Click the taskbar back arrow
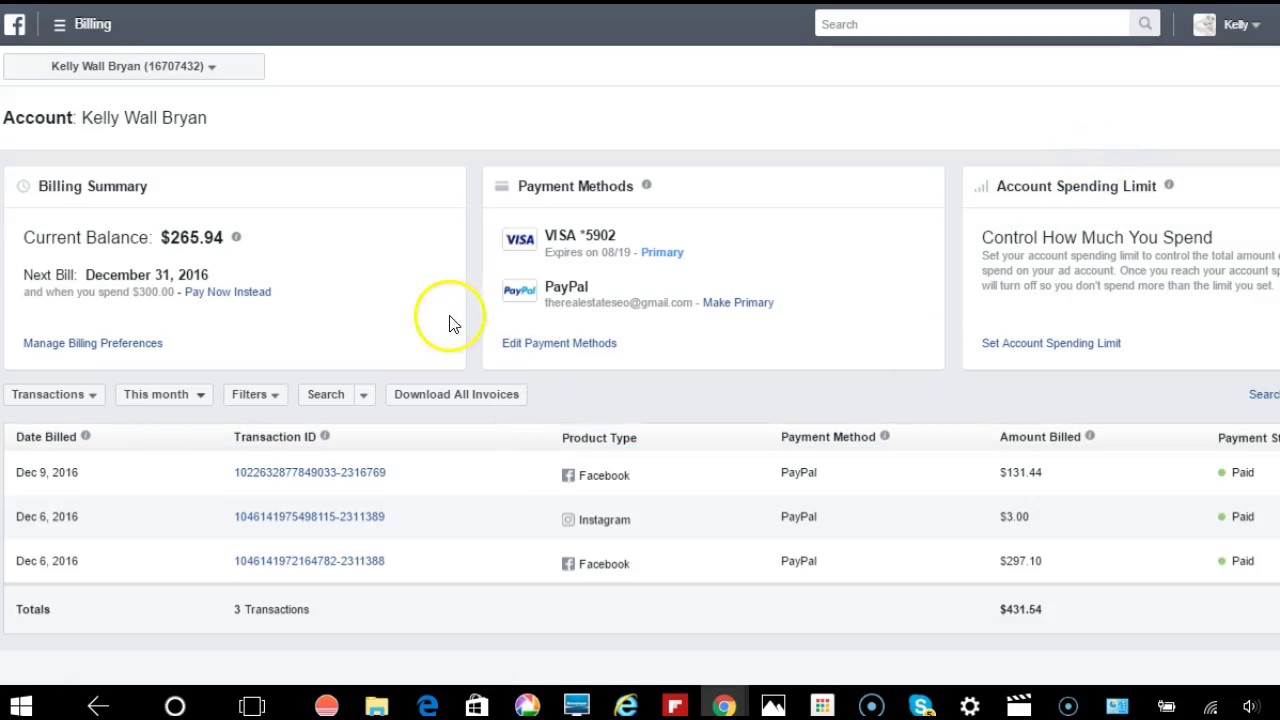Screen dimensions: 1280x720 [x=98, y=706]
